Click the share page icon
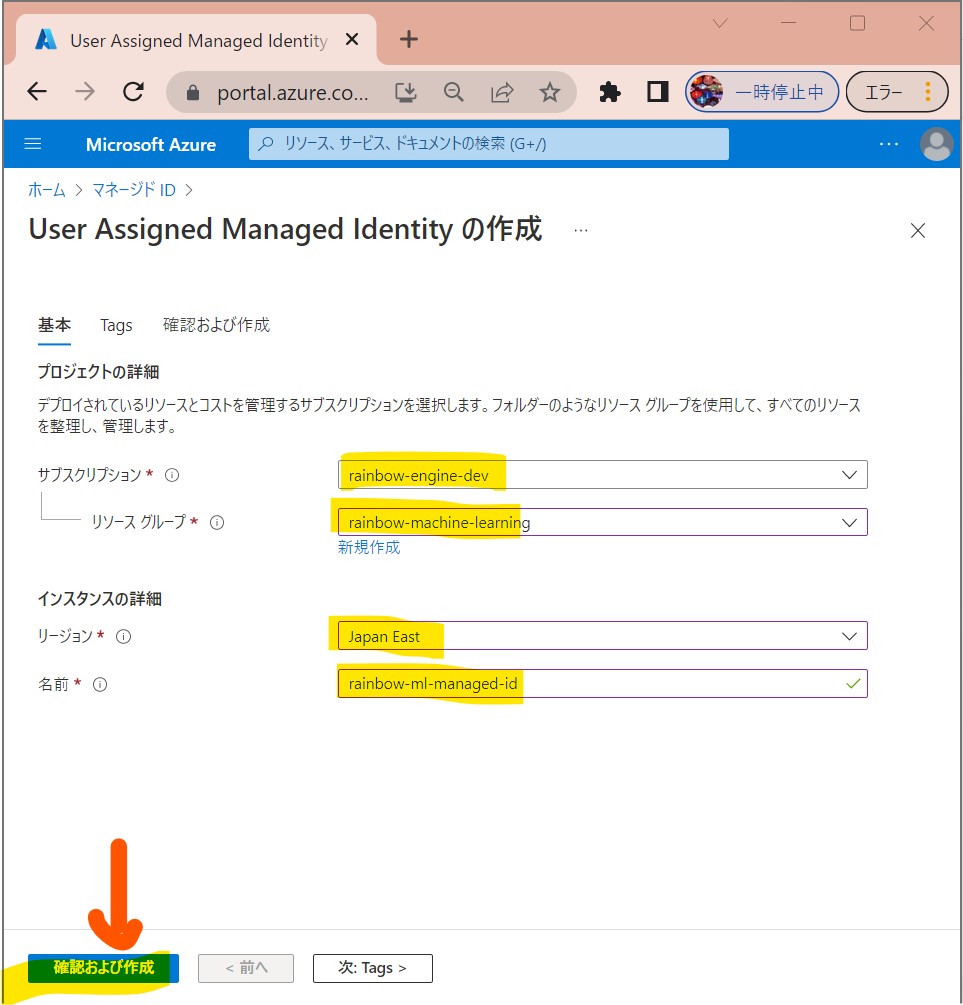This screenshot has height=1005, width=963. coord(502,92)
